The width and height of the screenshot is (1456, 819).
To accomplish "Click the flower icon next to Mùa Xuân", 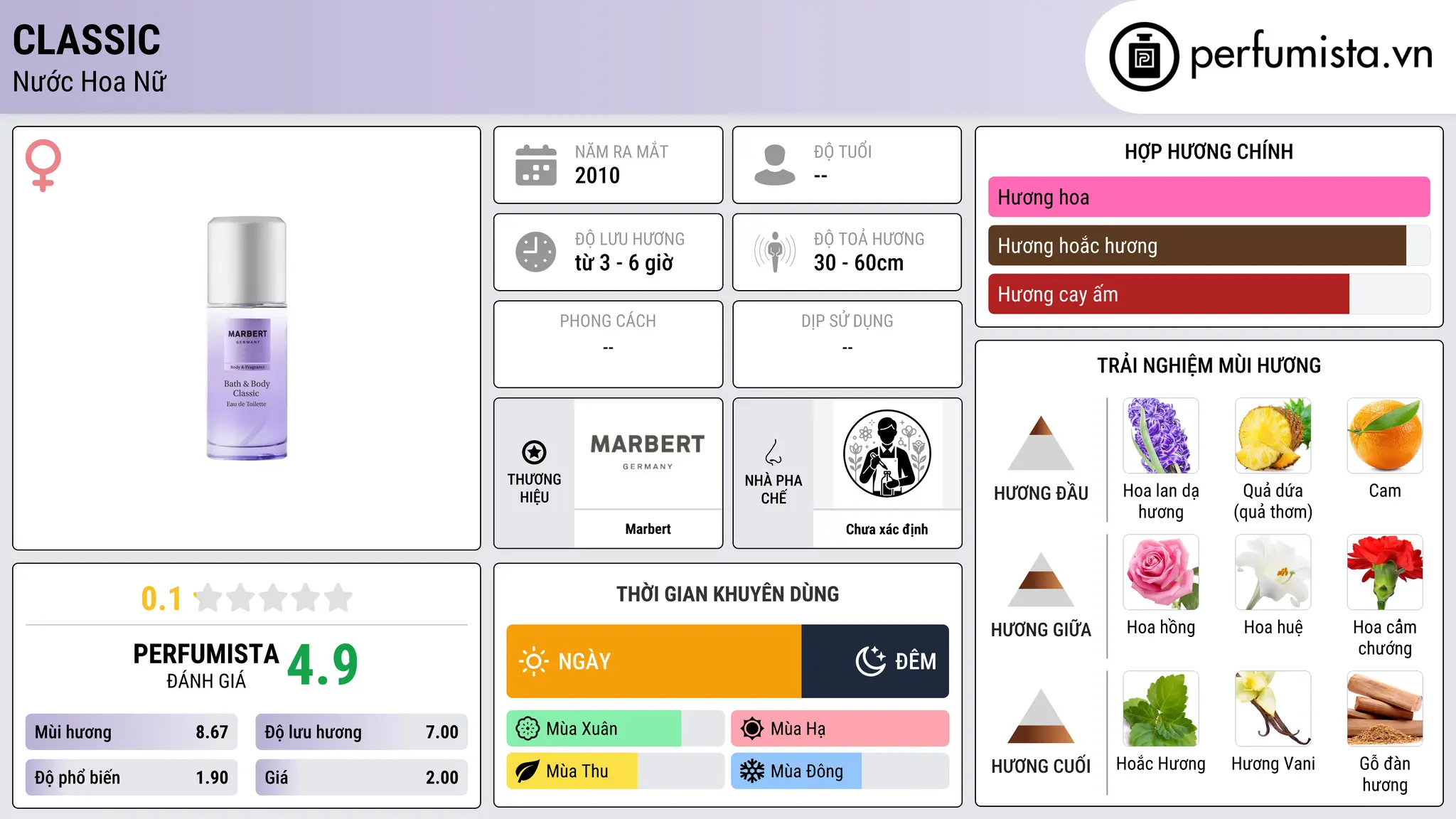I will [x=528, y=729].
